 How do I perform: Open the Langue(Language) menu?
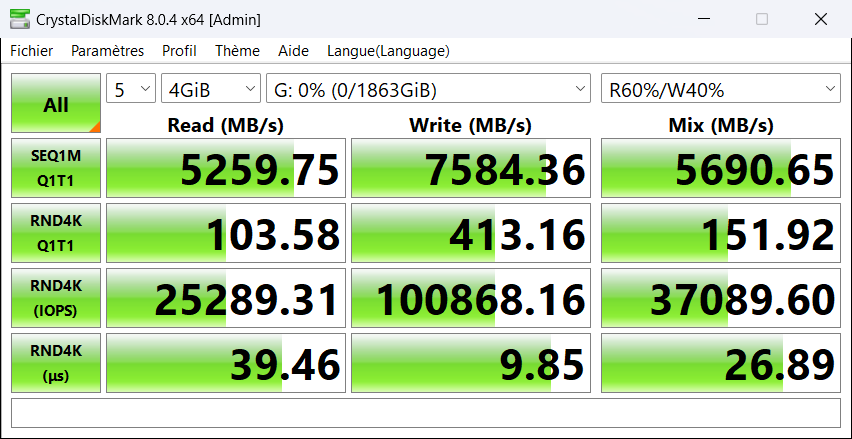pos(388,51)
